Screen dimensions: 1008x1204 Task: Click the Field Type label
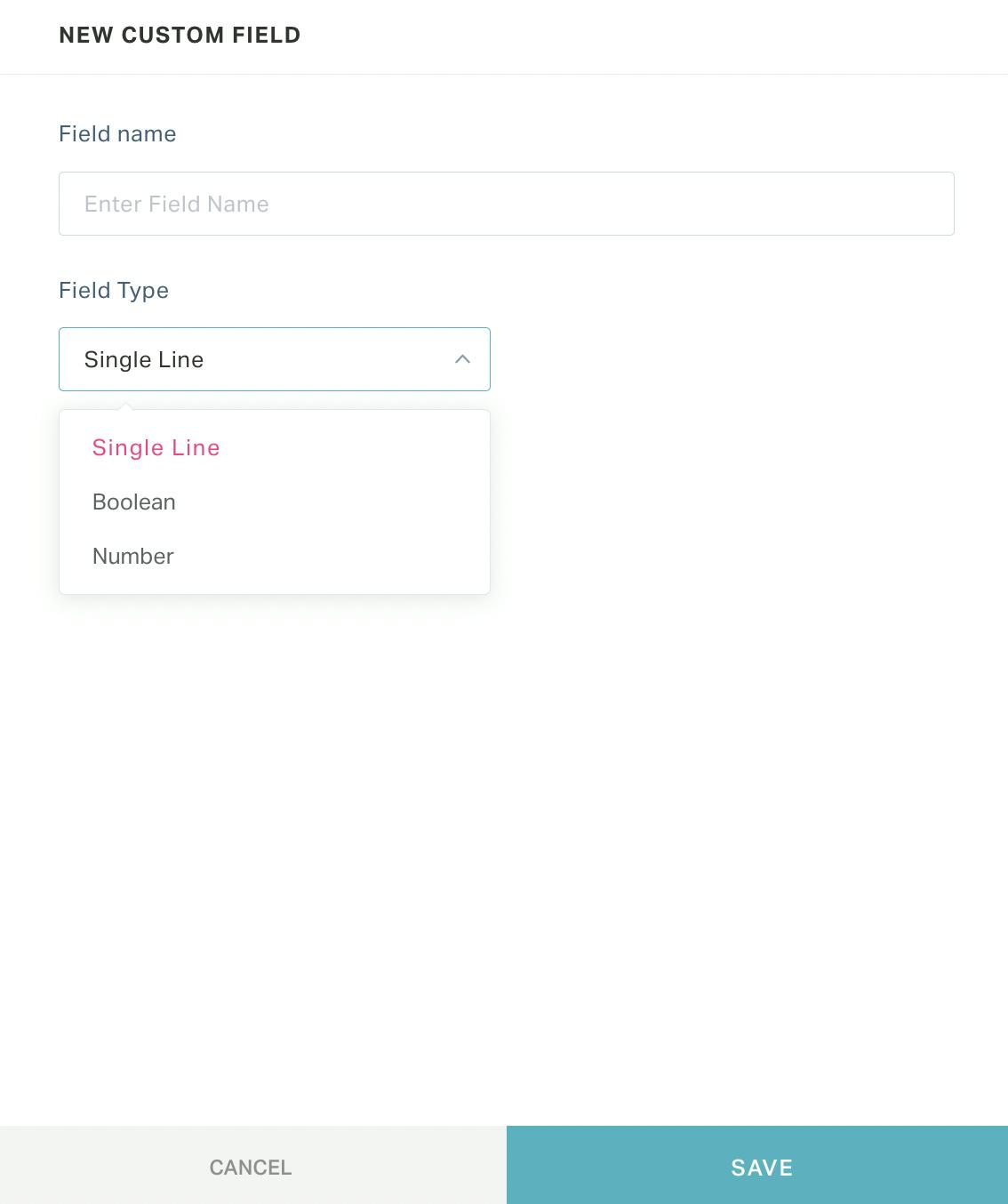(114, 291)
